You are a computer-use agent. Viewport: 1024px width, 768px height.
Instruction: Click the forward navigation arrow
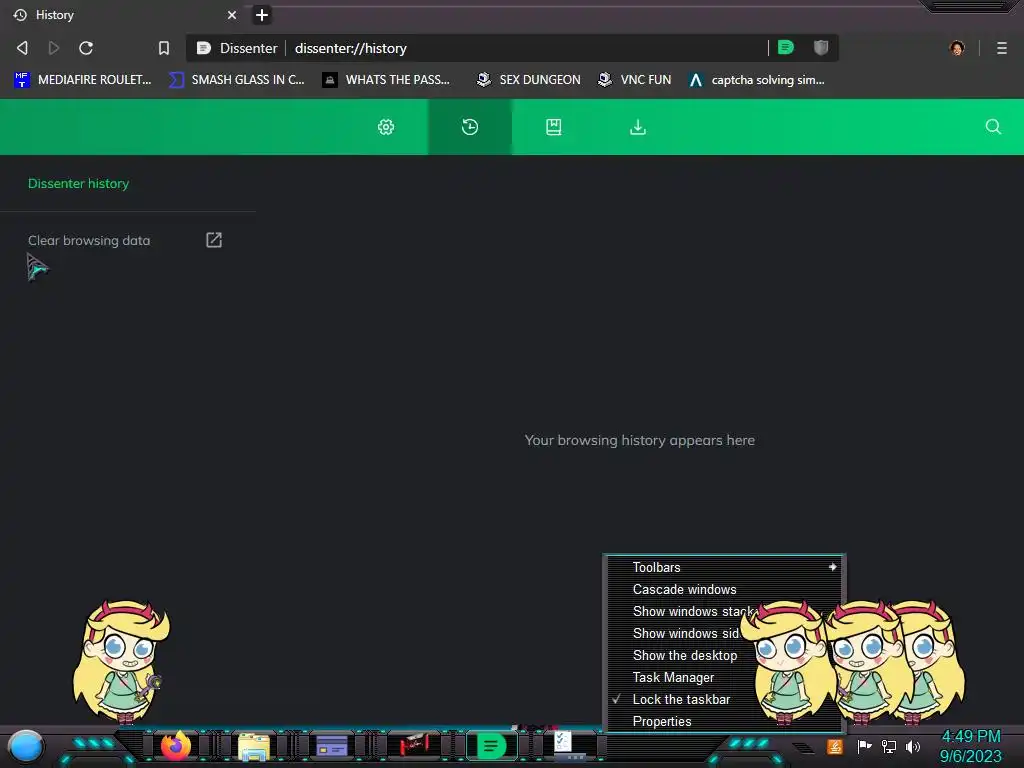[x=54, y=48]
